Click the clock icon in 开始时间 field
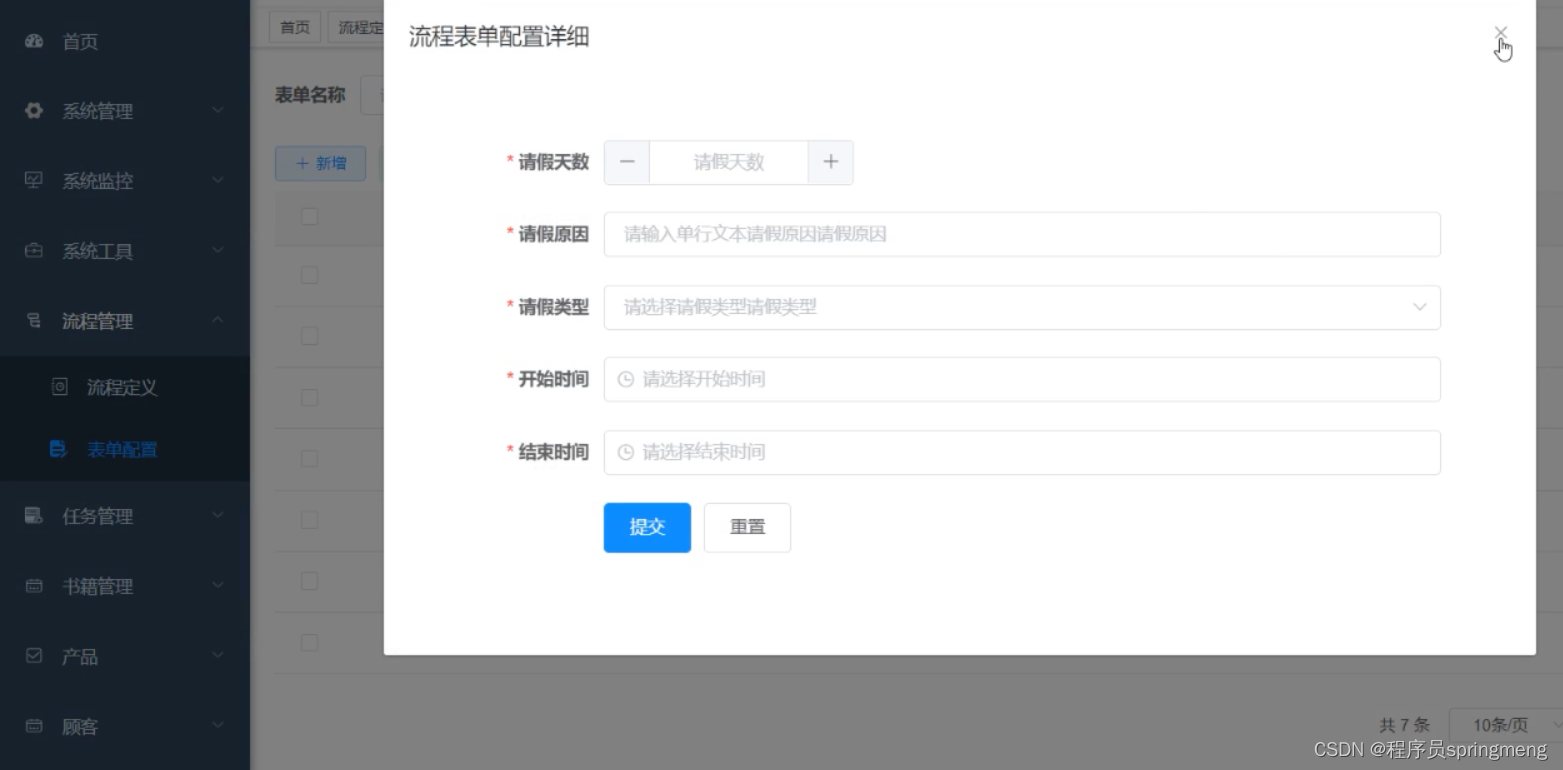 tap(626, 379)
